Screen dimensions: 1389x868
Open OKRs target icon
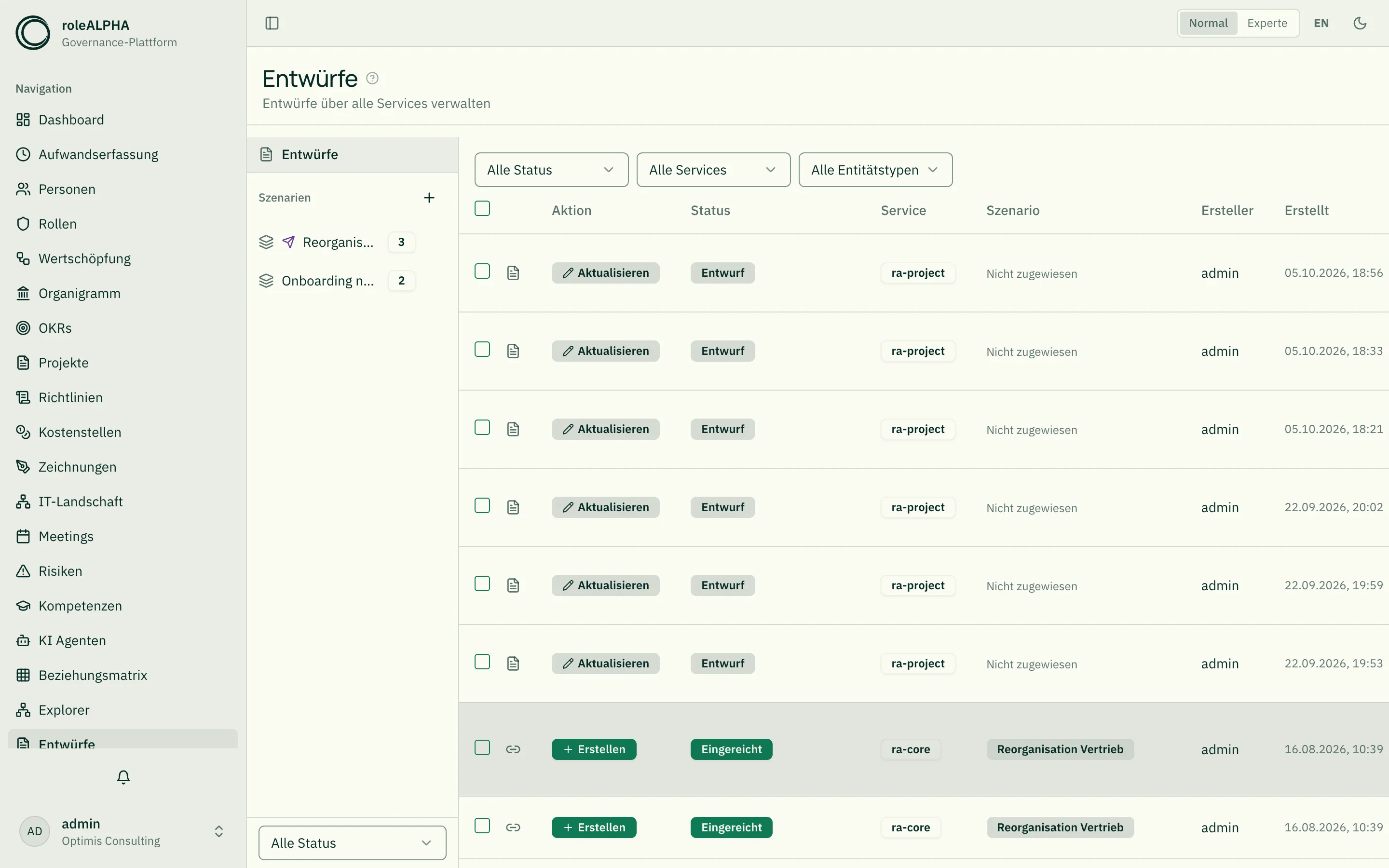(23, 328)
